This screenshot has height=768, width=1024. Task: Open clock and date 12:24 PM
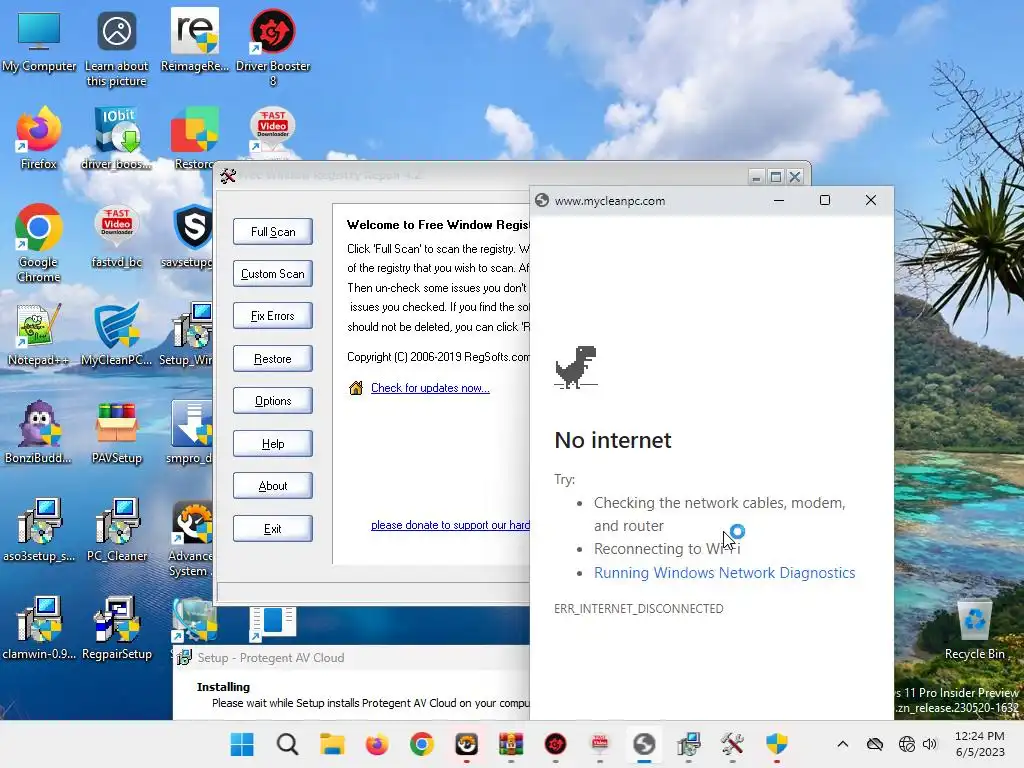coord(980,744)
